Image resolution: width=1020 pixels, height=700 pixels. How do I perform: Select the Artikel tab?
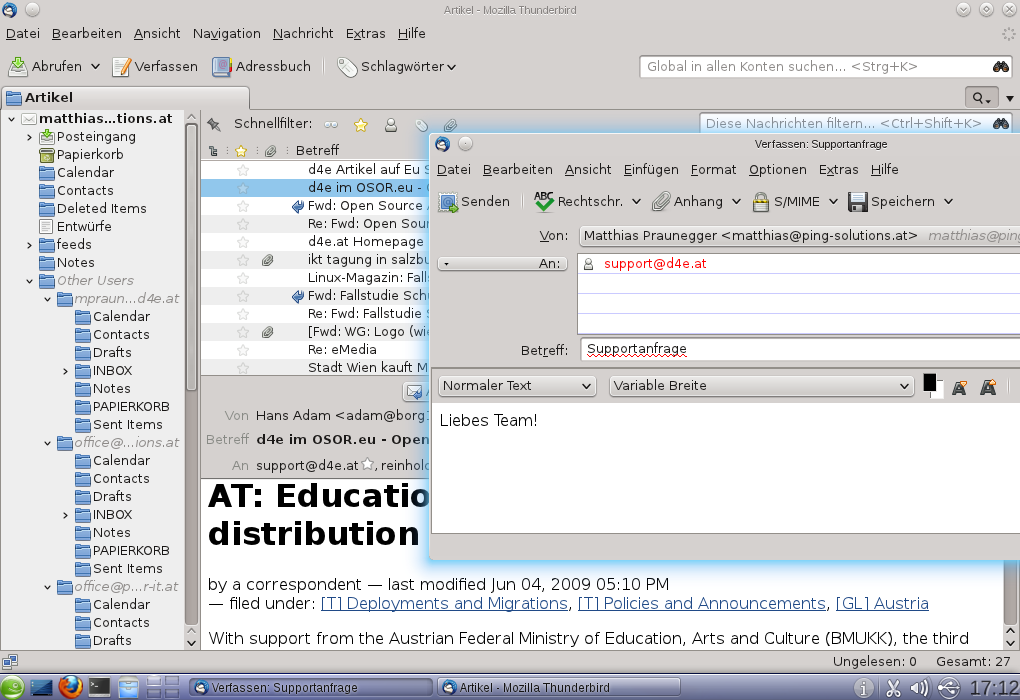(126, 98)
